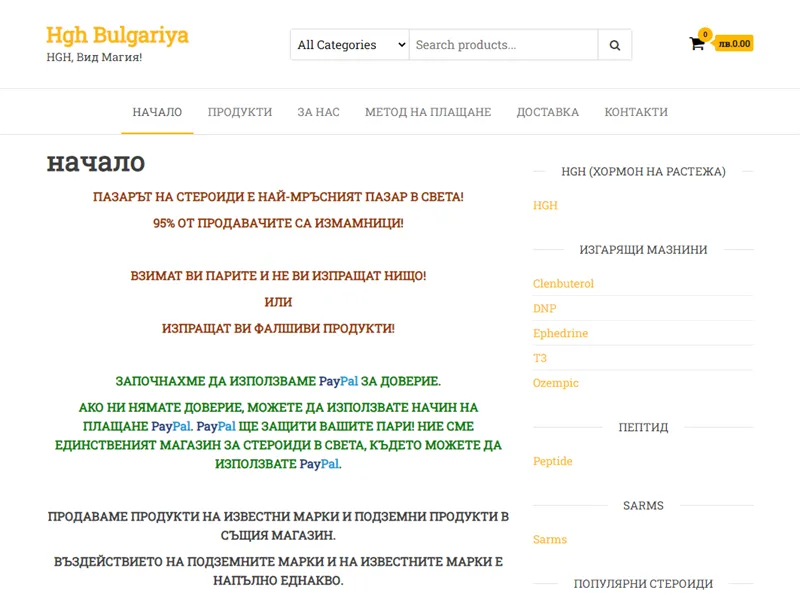
Task: Click the search magnifier icon
Action: pos(614,45)
